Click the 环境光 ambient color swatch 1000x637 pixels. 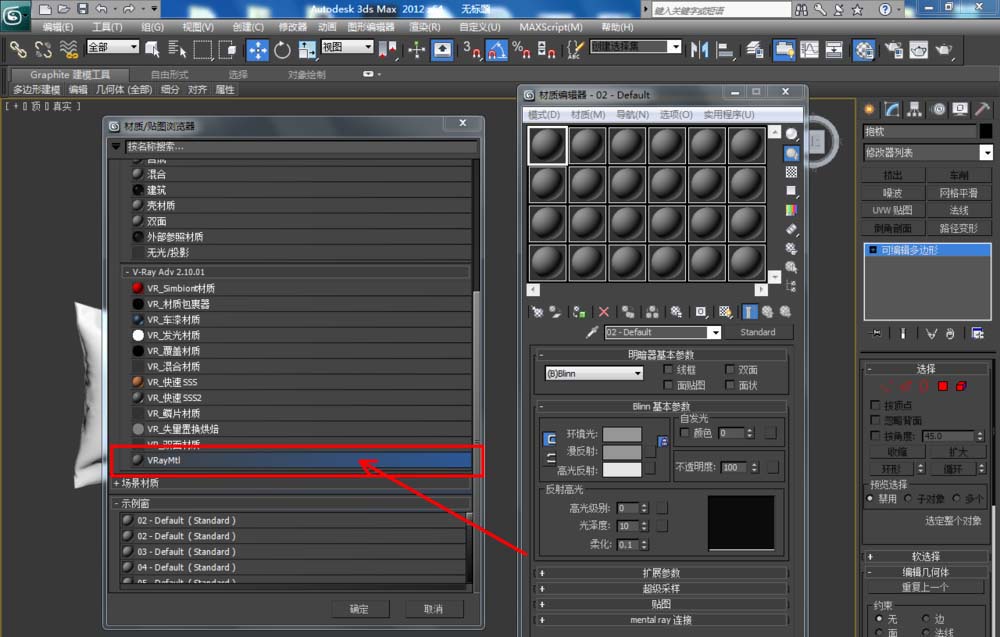tap(622, 434)
